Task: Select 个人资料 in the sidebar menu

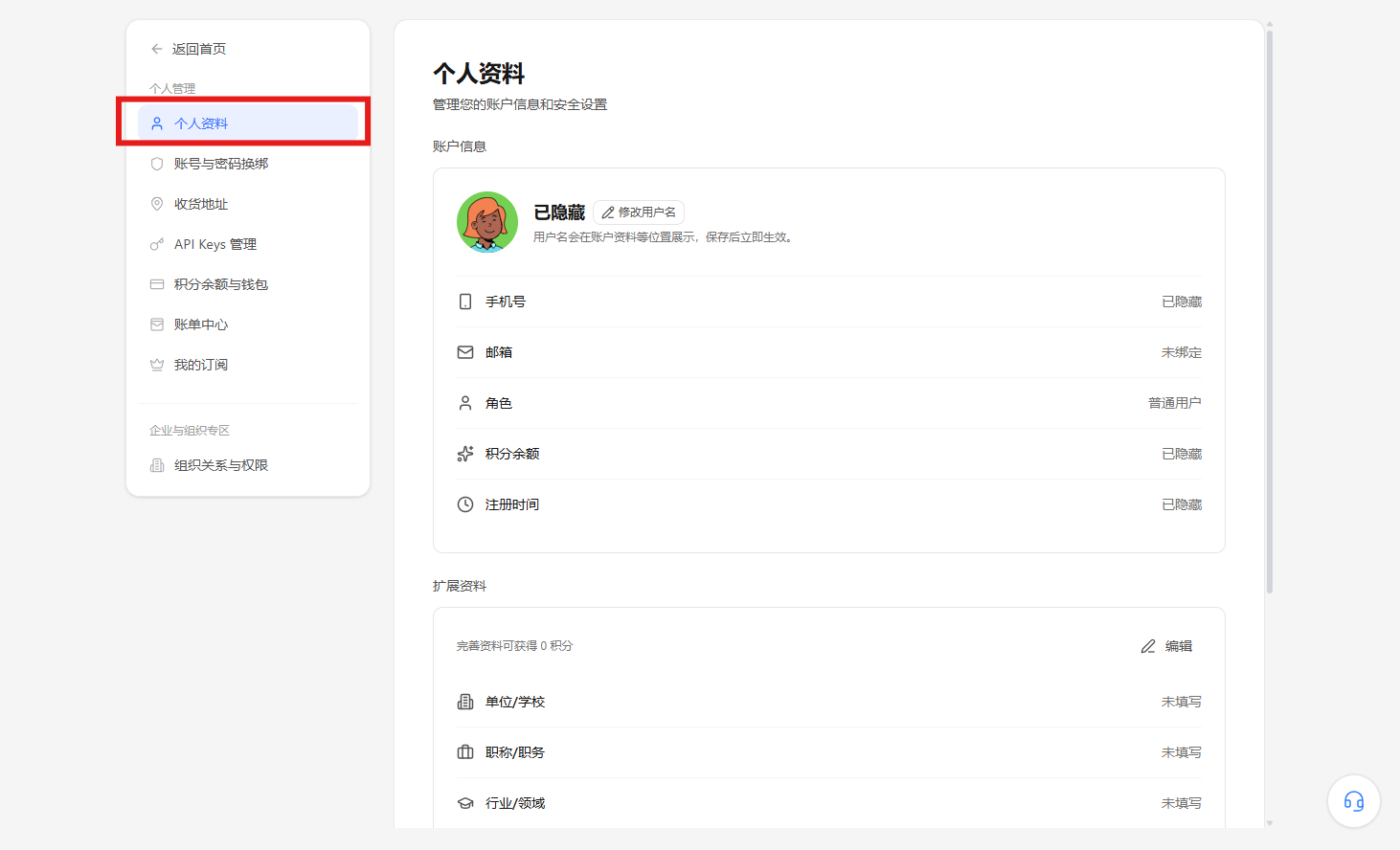Action: pos(248,123)
